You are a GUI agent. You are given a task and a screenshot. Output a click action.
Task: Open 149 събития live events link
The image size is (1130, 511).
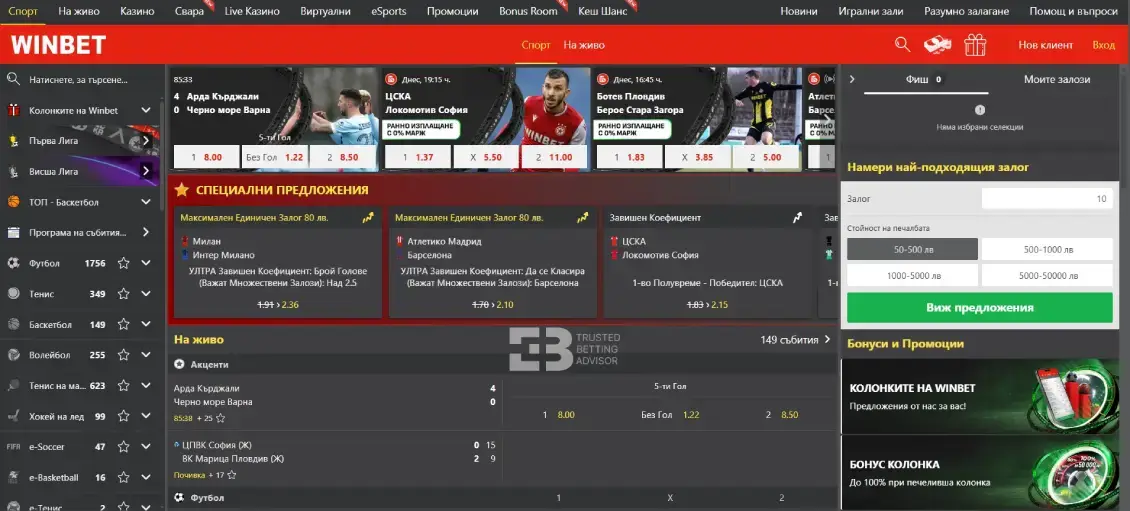(x=795, y=339)
